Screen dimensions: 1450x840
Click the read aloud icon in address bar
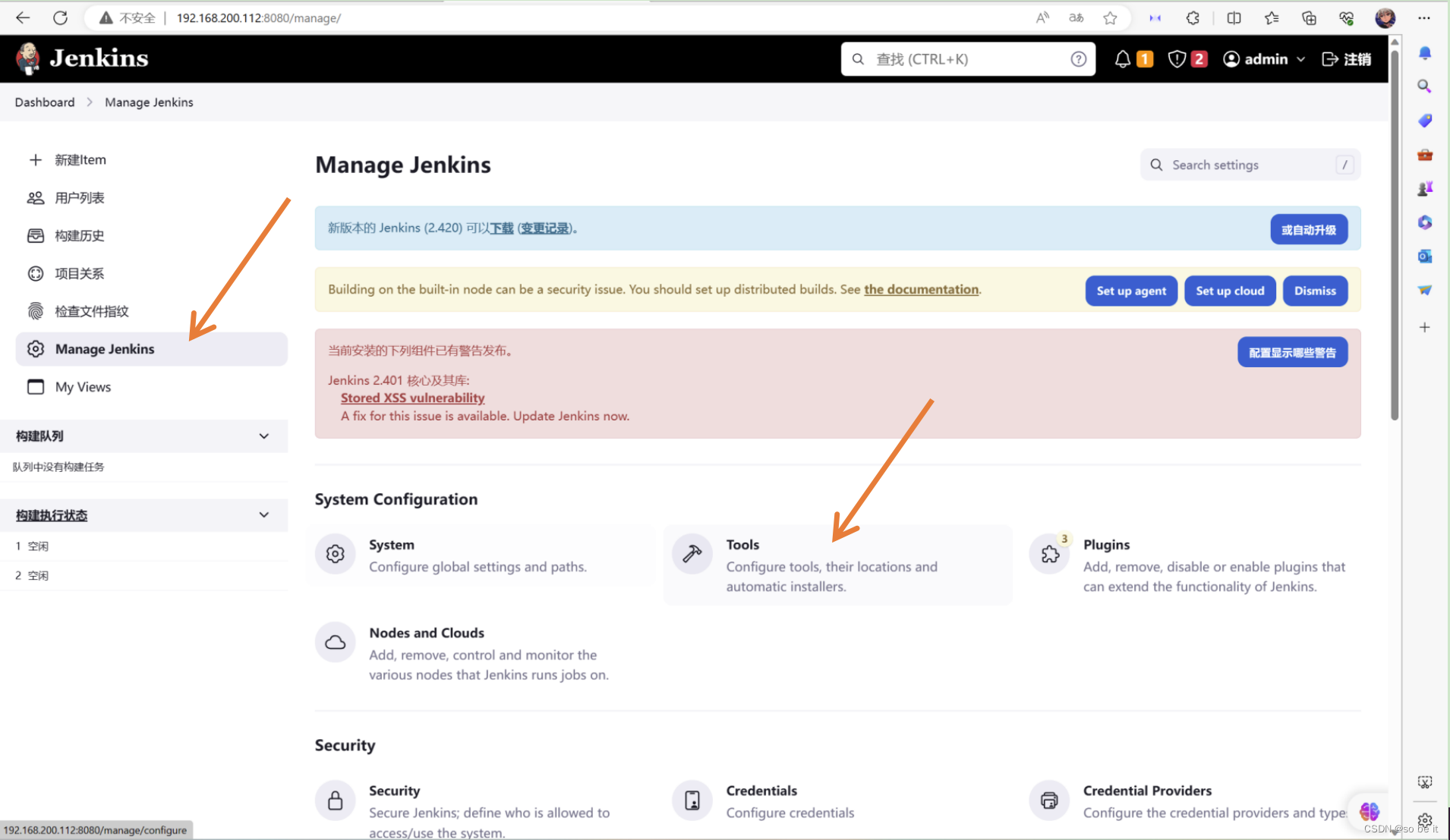coord(1042,17)
